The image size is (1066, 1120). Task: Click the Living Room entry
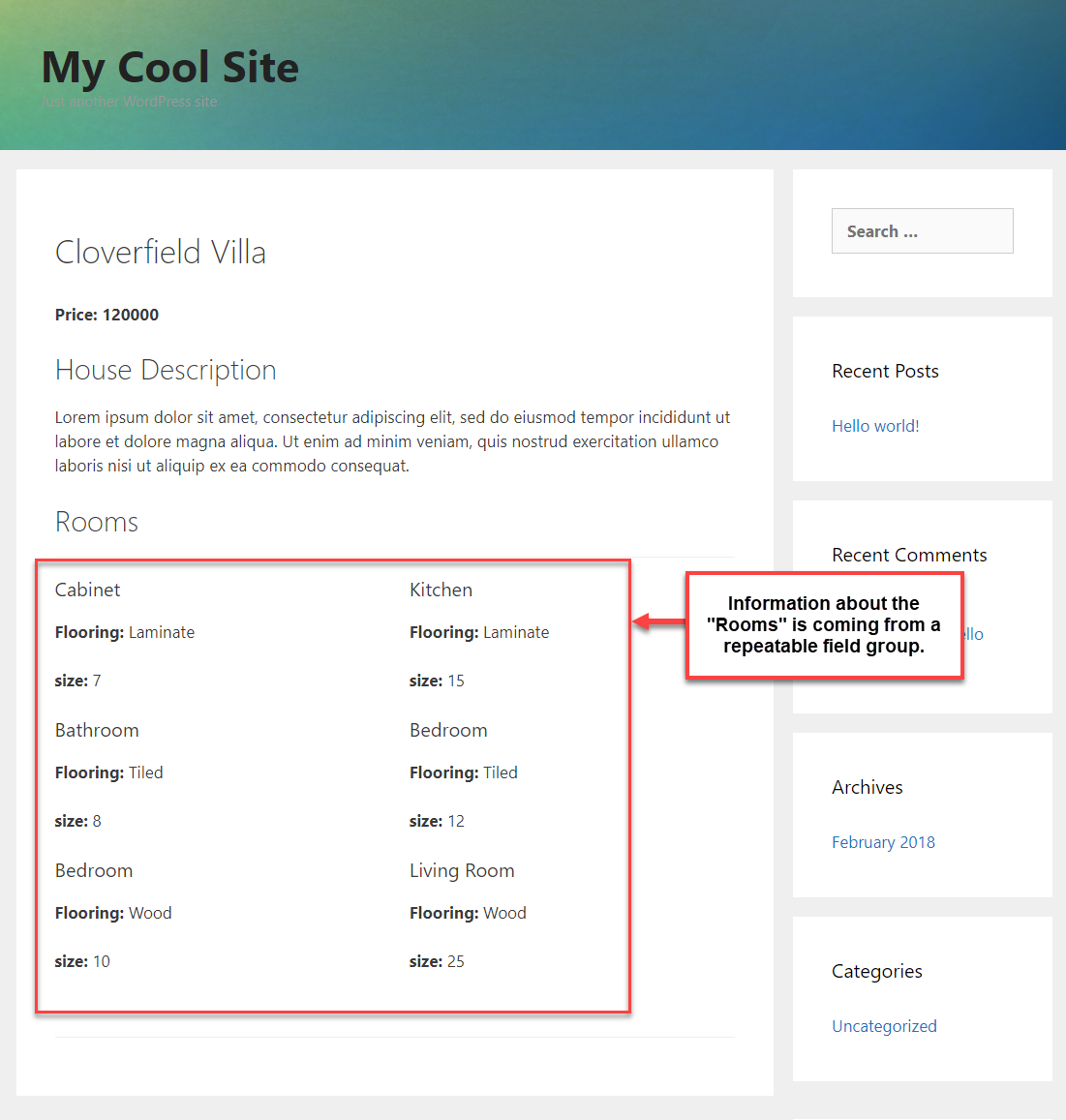click(462, 870)
